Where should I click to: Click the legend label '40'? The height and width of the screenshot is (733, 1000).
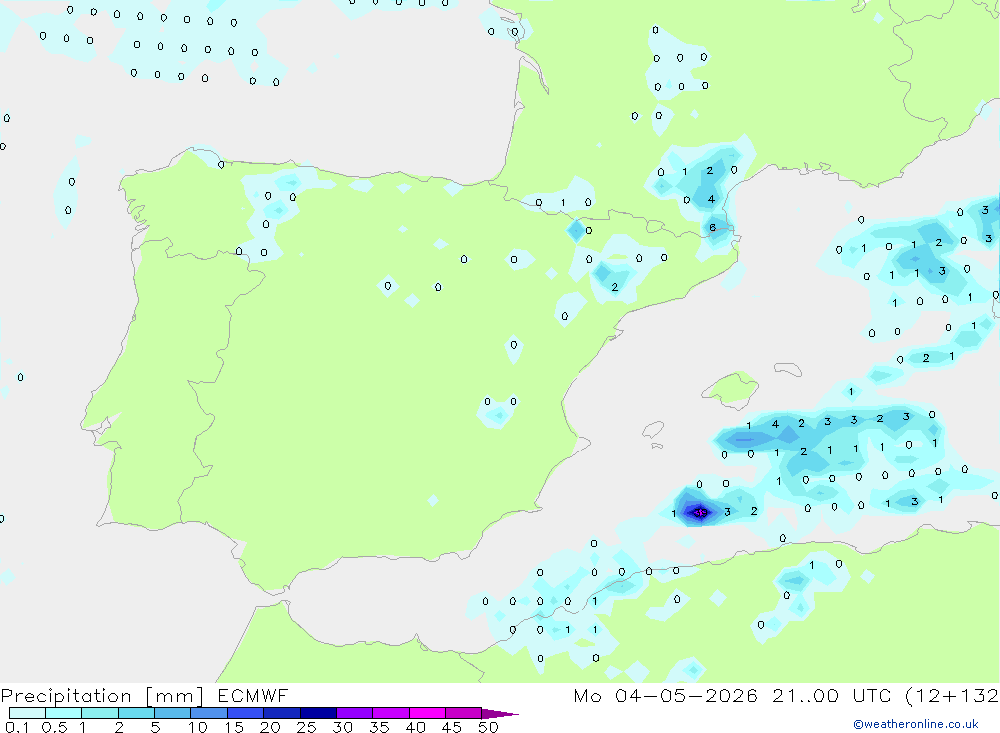click(x=415, y=727)
